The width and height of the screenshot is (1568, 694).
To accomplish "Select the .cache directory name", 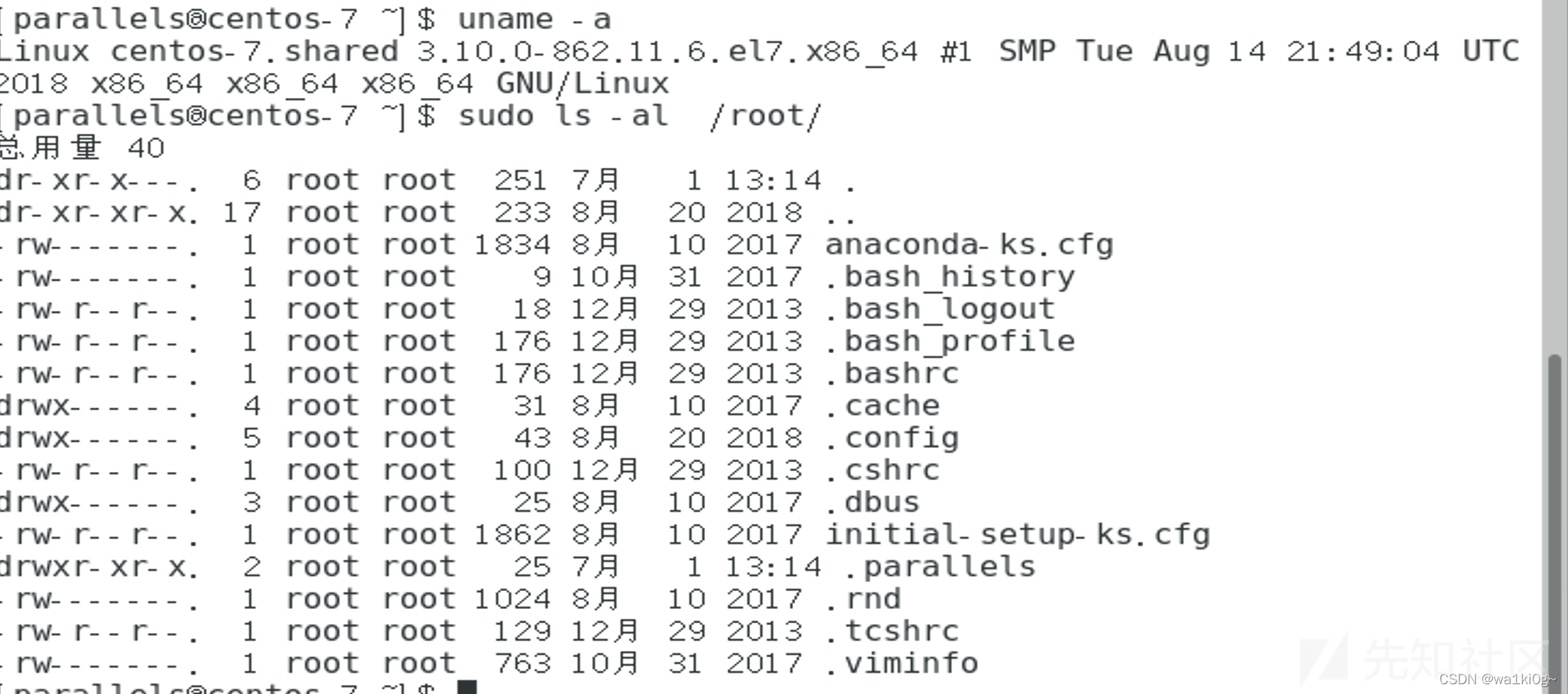I will coord(883,406).
